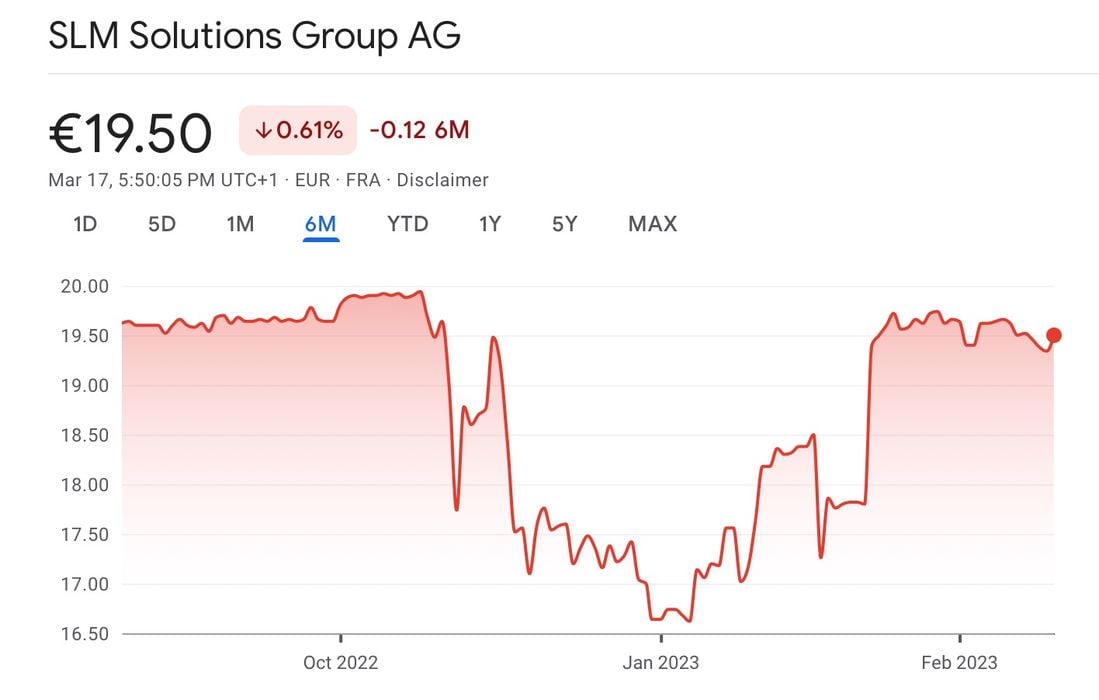Click the -0.12 6M change text
The height and width of the screenshot is (700, 1099).
[x=419, y=130]
